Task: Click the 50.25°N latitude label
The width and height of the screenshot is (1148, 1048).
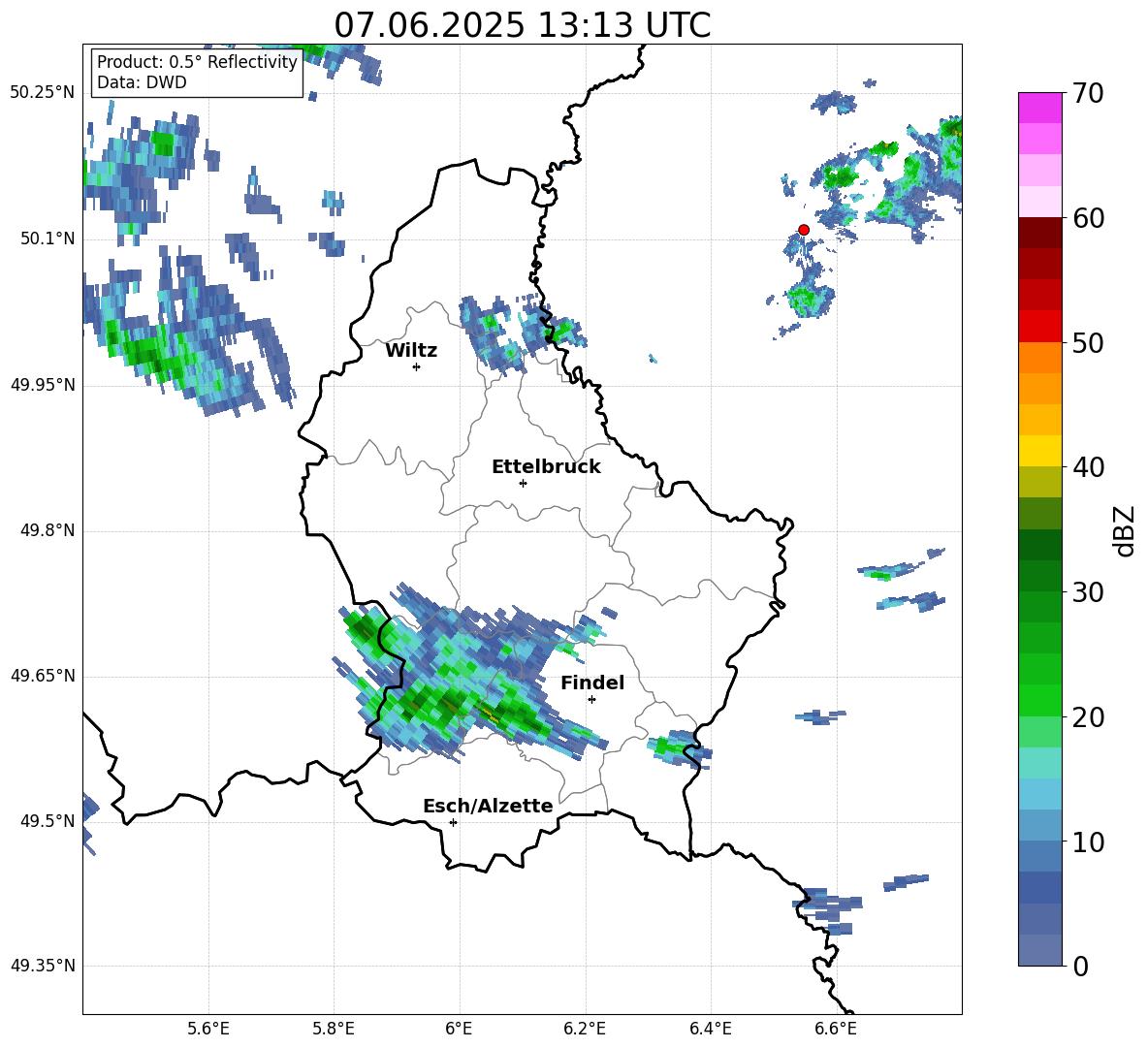Action: point(43,93)
